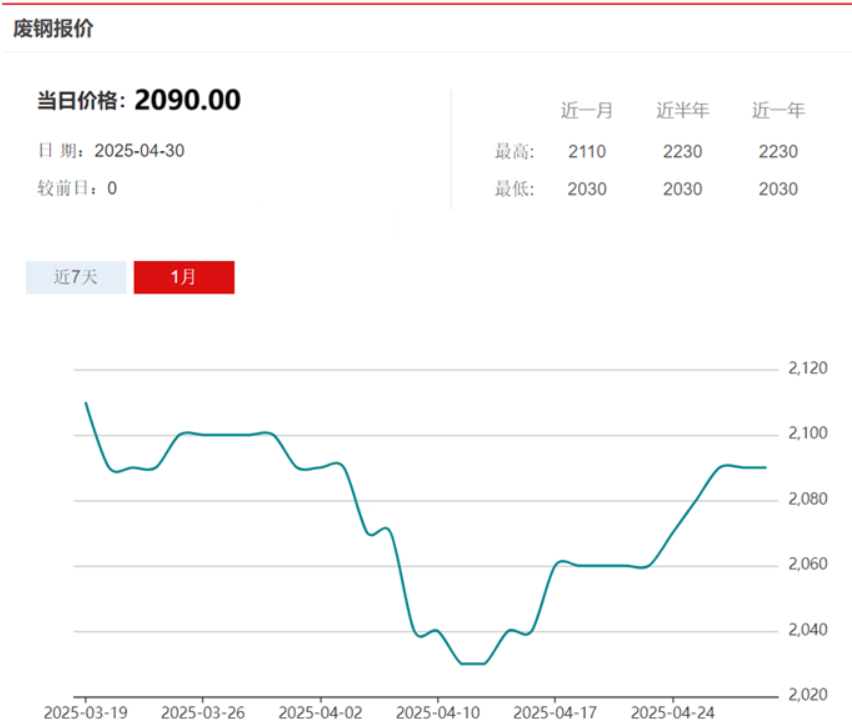Click the date value 2025-04-30
The height and width of the screenshot is (724, 852).
point(140,151)
